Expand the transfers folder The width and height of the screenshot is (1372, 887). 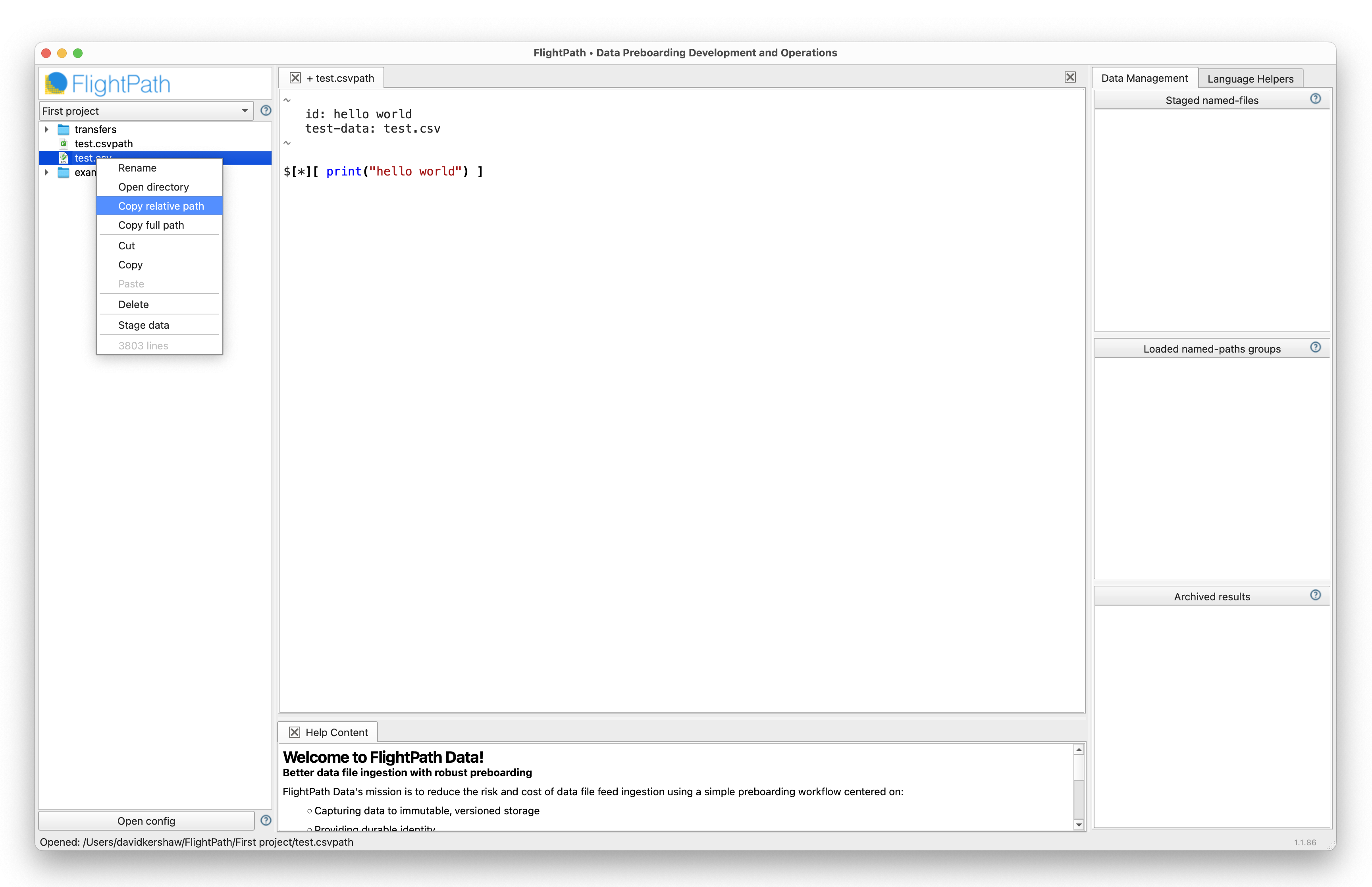(46, 129)
